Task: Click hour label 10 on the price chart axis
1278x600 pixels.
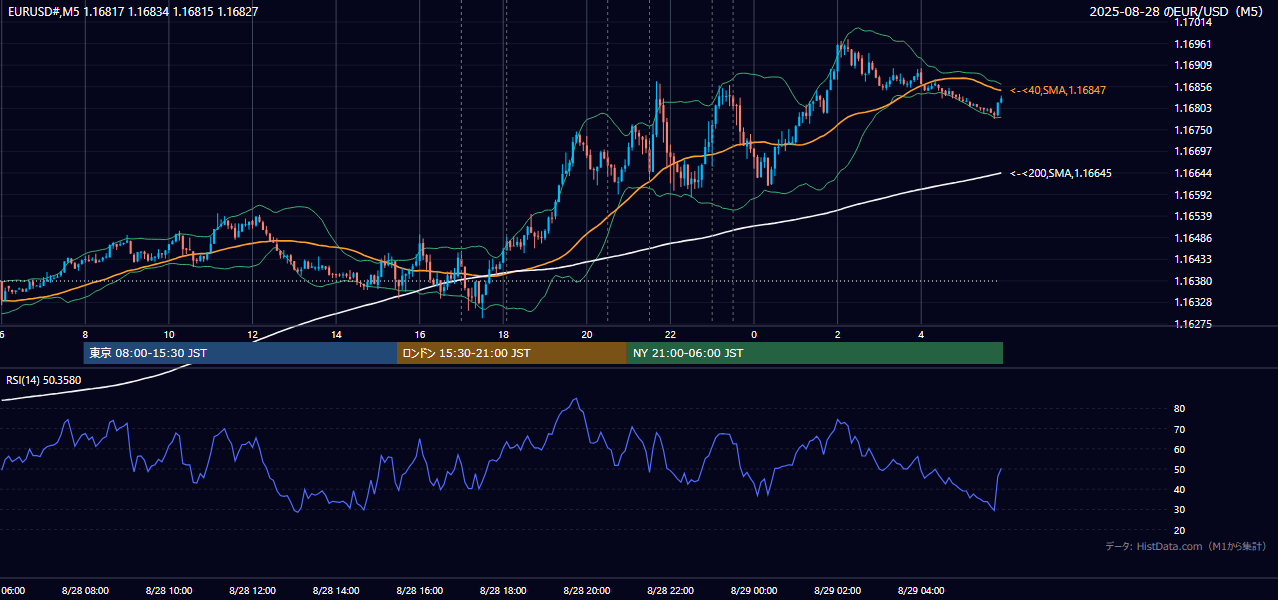Action: tap(169, 335)
